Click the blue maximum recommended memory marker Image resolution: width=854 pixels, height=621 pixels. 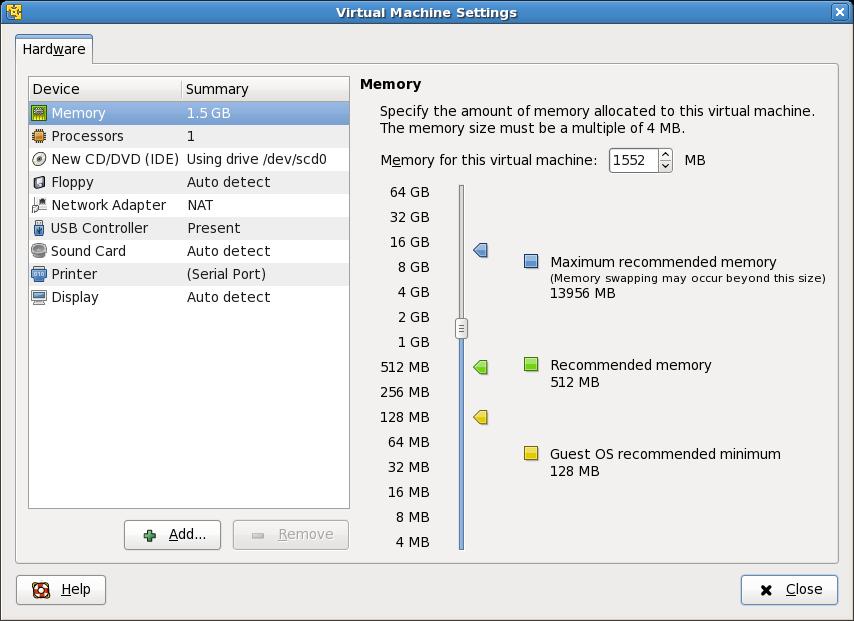[x=481, y=250]
